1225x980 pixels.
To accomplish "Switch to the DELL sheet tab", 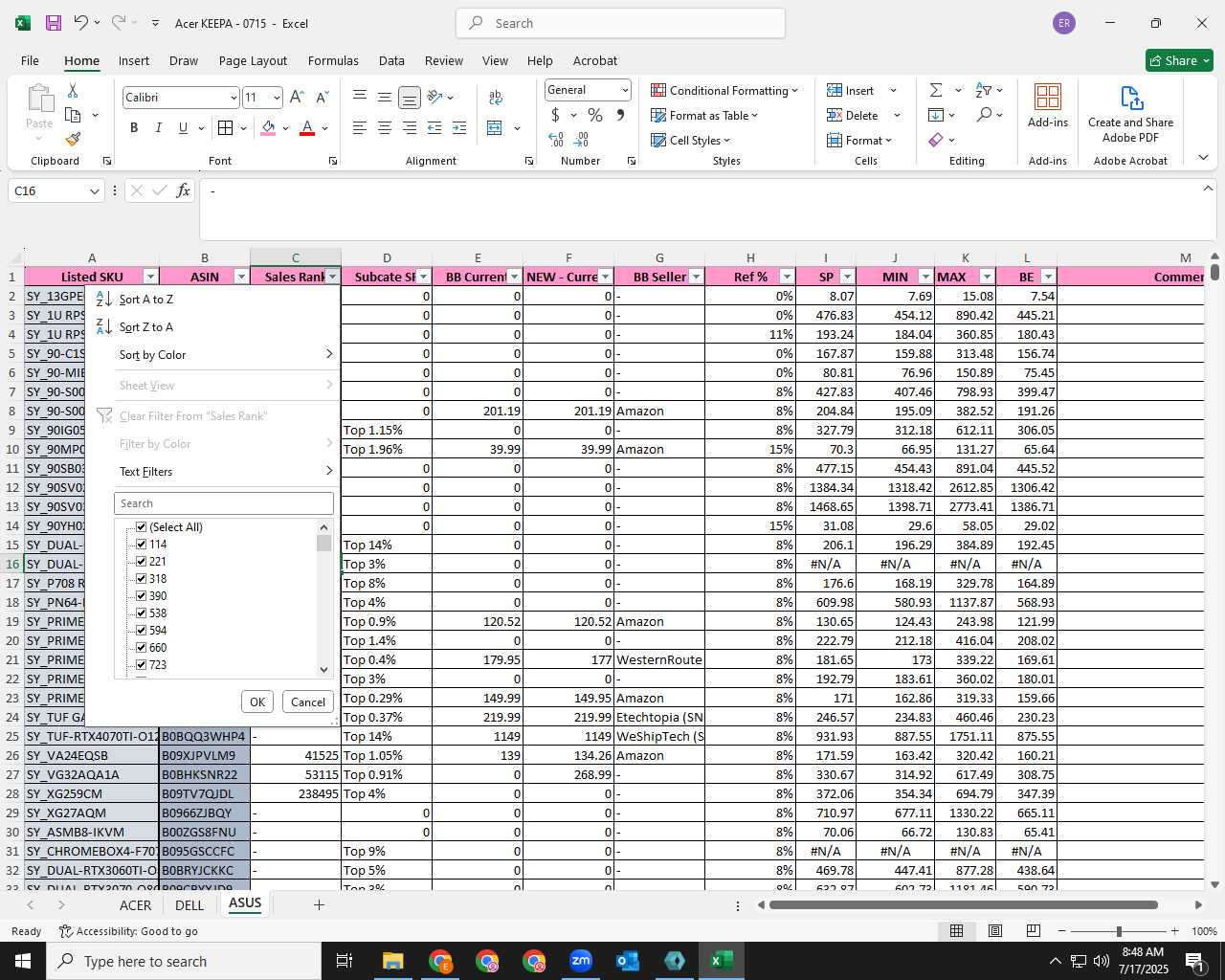I will 189,904.
